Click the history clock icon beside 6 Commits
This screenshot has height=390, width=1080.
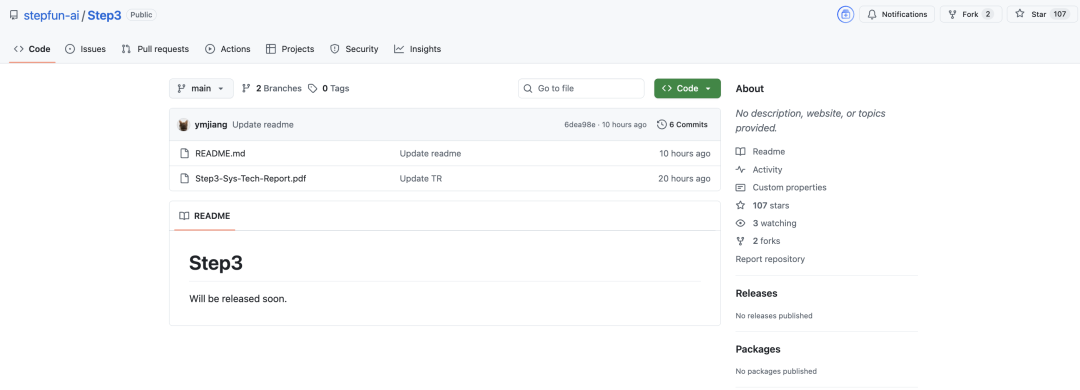662,125
